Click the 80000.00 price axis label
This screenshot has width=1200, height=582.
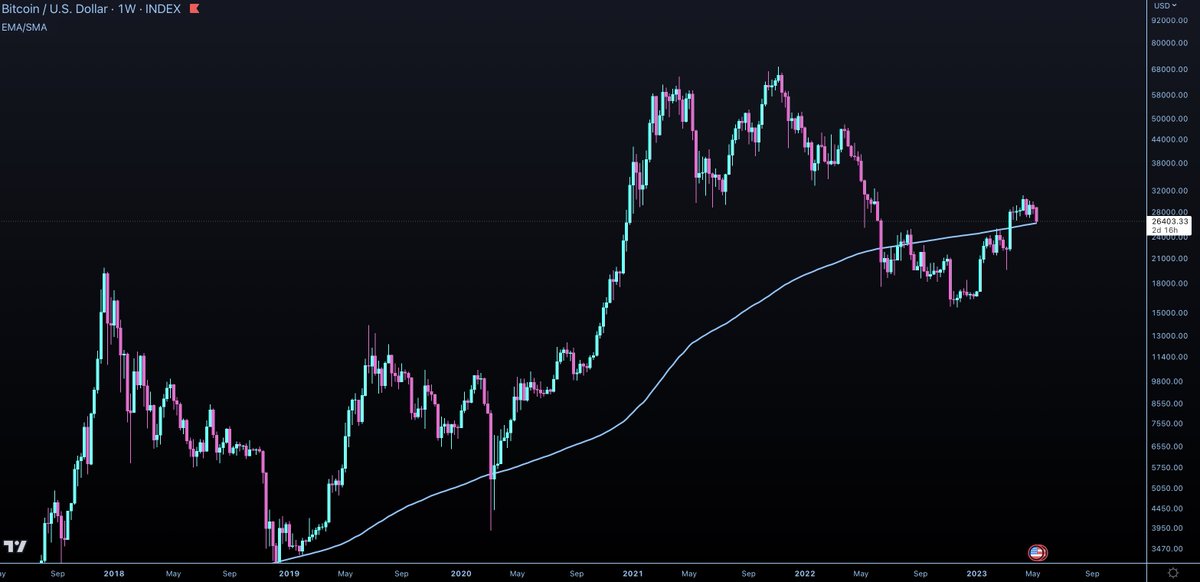coord(1169,43)
